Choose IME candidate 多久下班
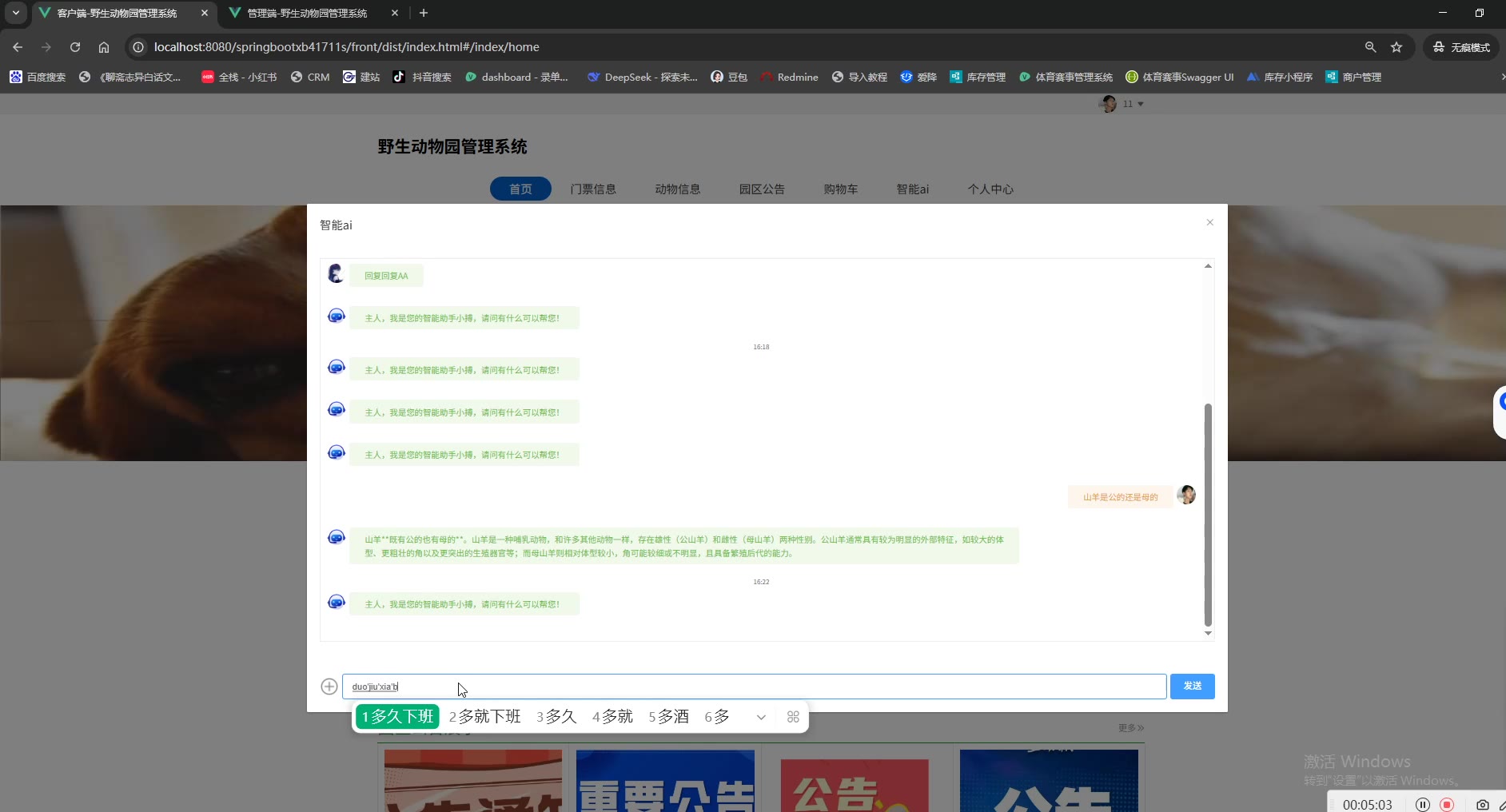 coord(397,717)
